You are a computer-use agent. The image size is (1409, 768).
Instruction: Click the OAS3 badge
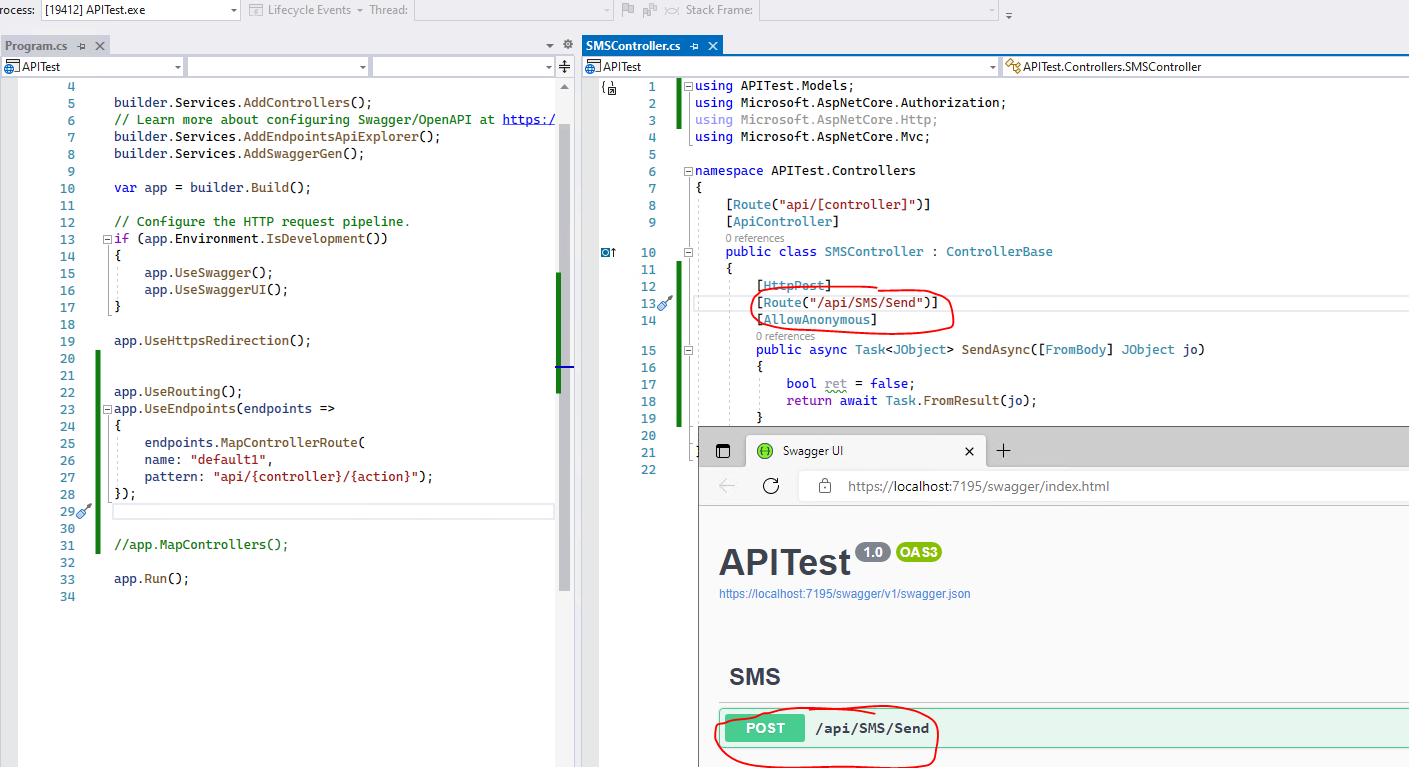click(919, 552)
